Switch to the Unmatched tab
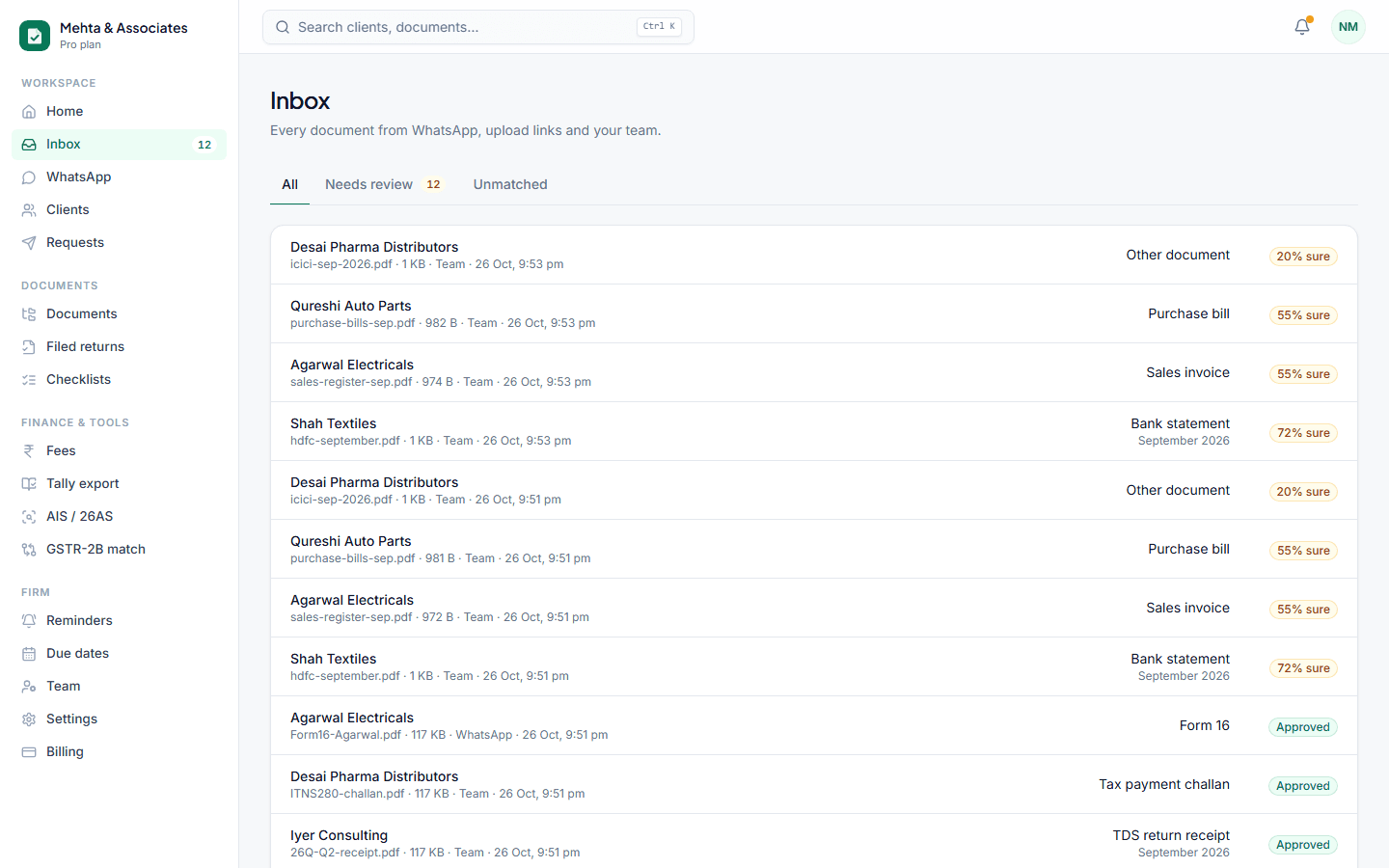The height and width of the screenshot is (868, 1389). 510,184
